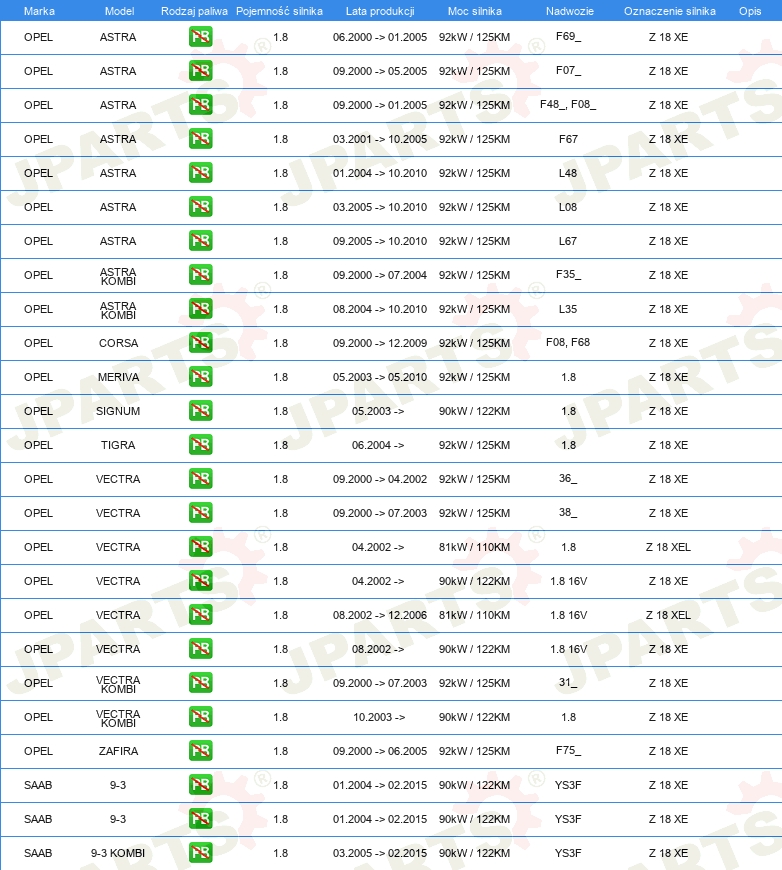Click the Opis column header
Image resolution: width=782 pixels, height=870 pixels.
(x=750, y=11)
